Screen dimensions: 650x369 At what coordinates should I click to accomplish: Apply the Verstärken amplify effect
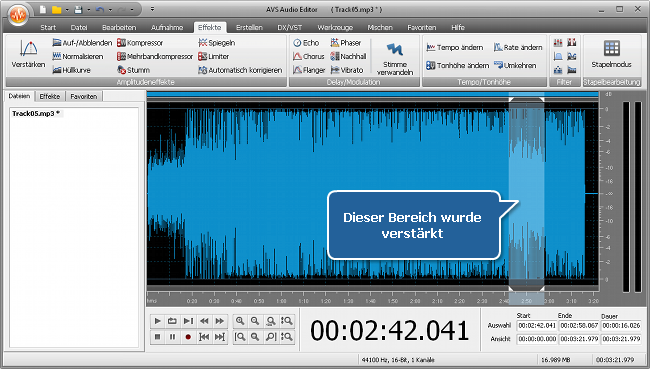28,54
